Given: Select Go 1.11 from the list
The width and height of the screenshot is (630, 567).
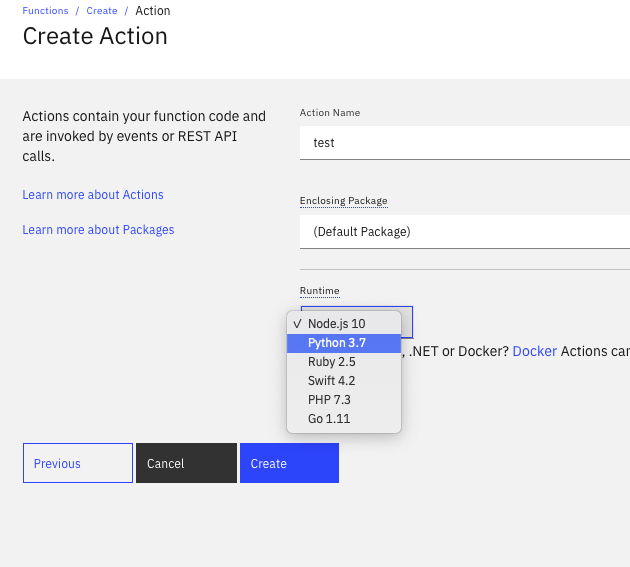Looking at the screenshot, I should pos(329,419).
